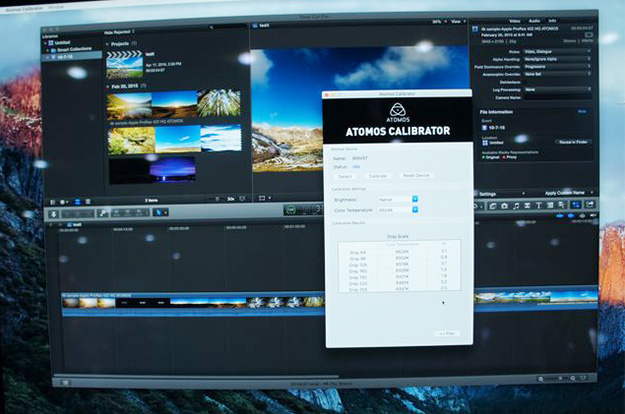
Task: Open the keyword editor key icon
Action: [103, 213]
